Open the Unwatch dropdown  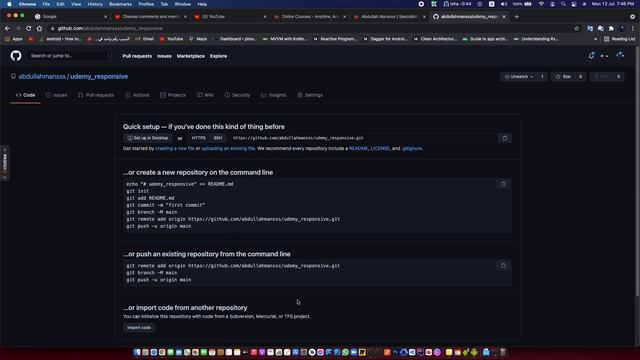tap(519, 77)
